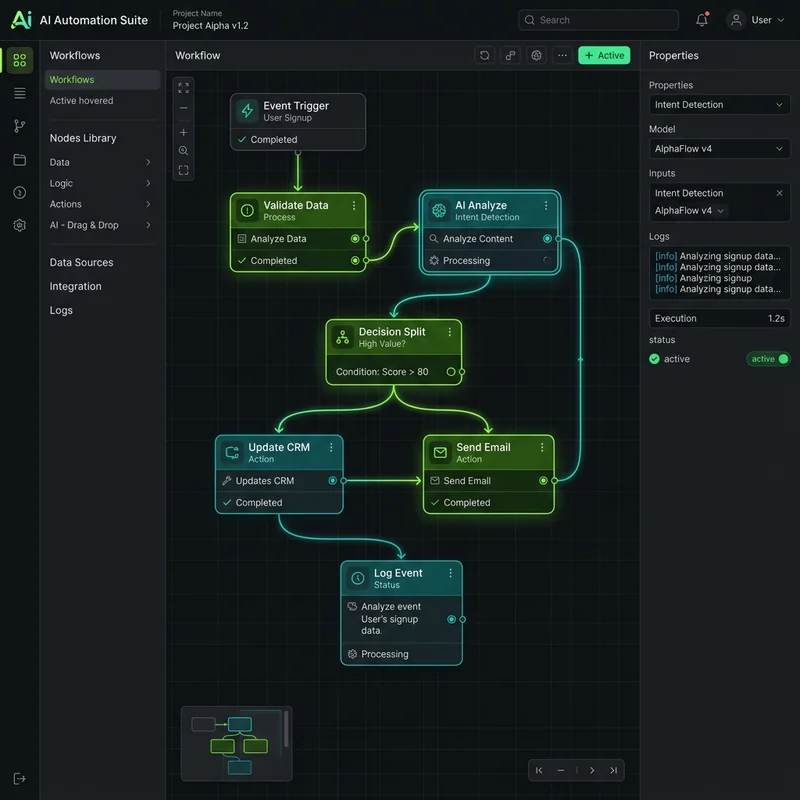Click the refresh icon in workflow toolbar
This screenshot has height=800, width=800.
click(484, 55)
